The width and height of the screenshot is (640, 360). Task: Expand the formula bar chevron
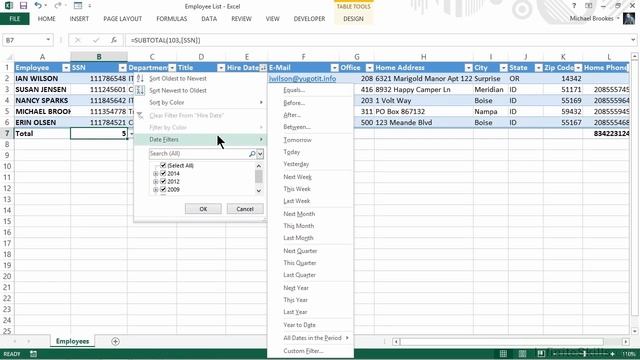click(633, 40)
